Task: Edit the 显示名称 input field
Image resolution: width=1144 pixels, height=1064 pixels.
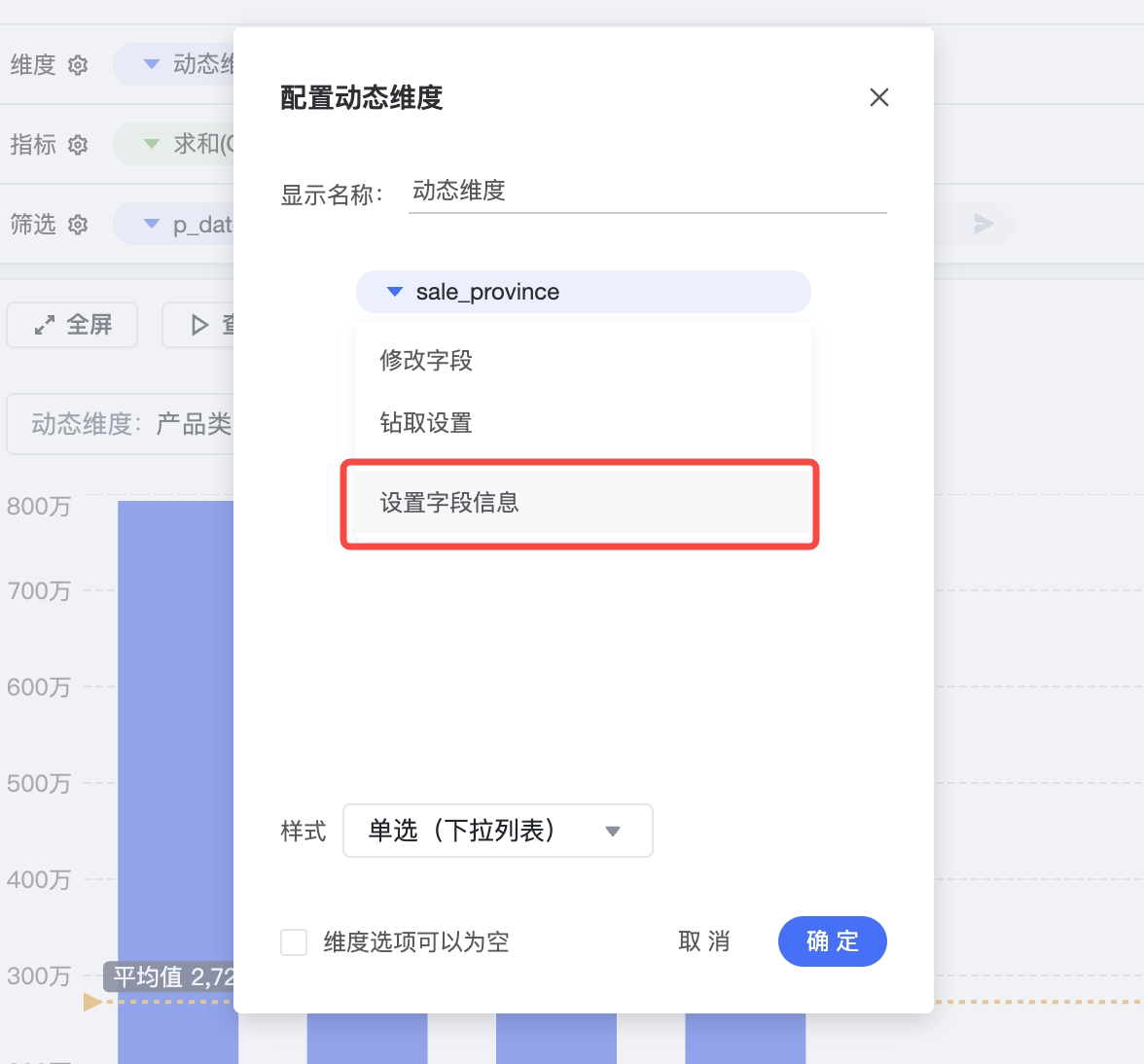Action: coord(647,191)
